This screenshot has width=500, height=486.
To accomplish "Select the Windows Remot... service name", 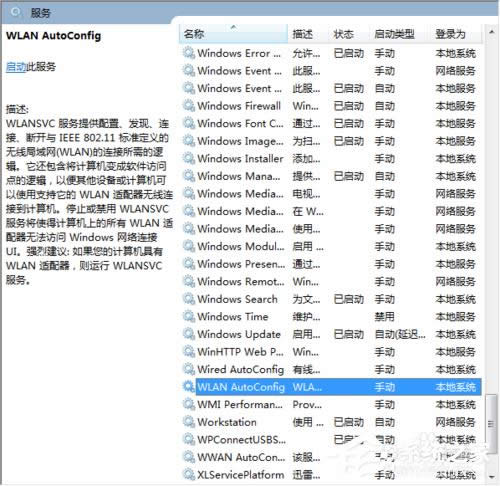I will (x=241, y=282).
